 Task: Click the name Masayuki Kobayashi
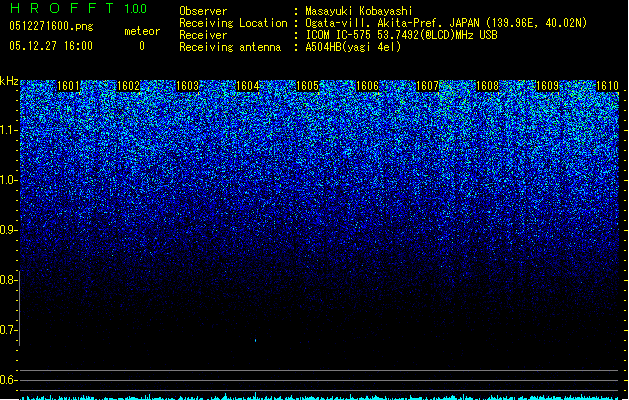click(x=359, y=11)
